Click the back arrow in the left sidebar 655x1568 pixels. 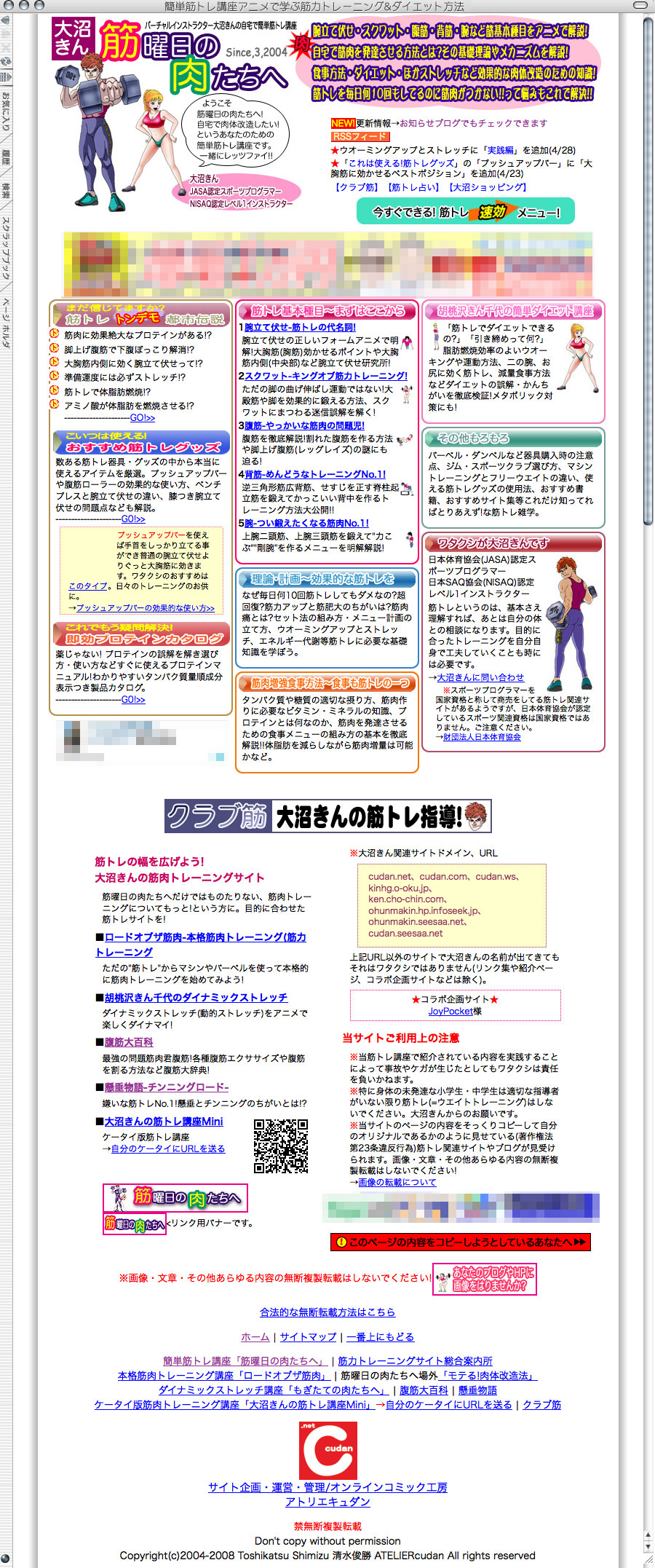coord(4,20)
